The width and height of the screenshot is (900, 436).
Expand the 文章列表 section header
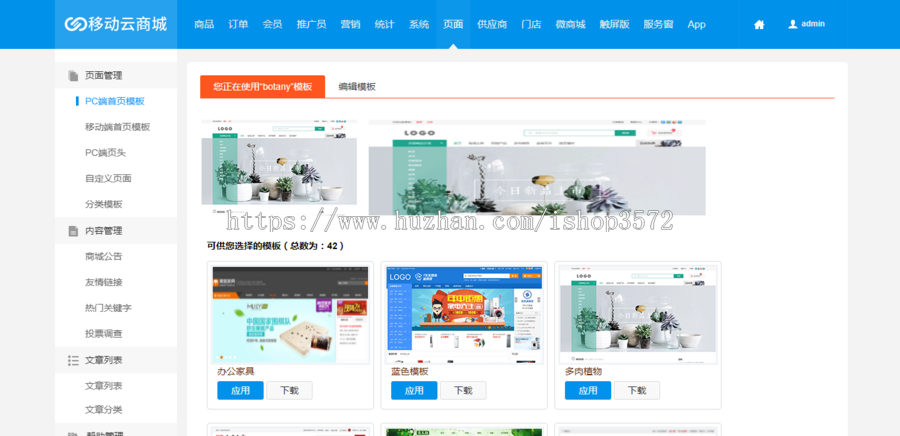[x=116, y=360]
